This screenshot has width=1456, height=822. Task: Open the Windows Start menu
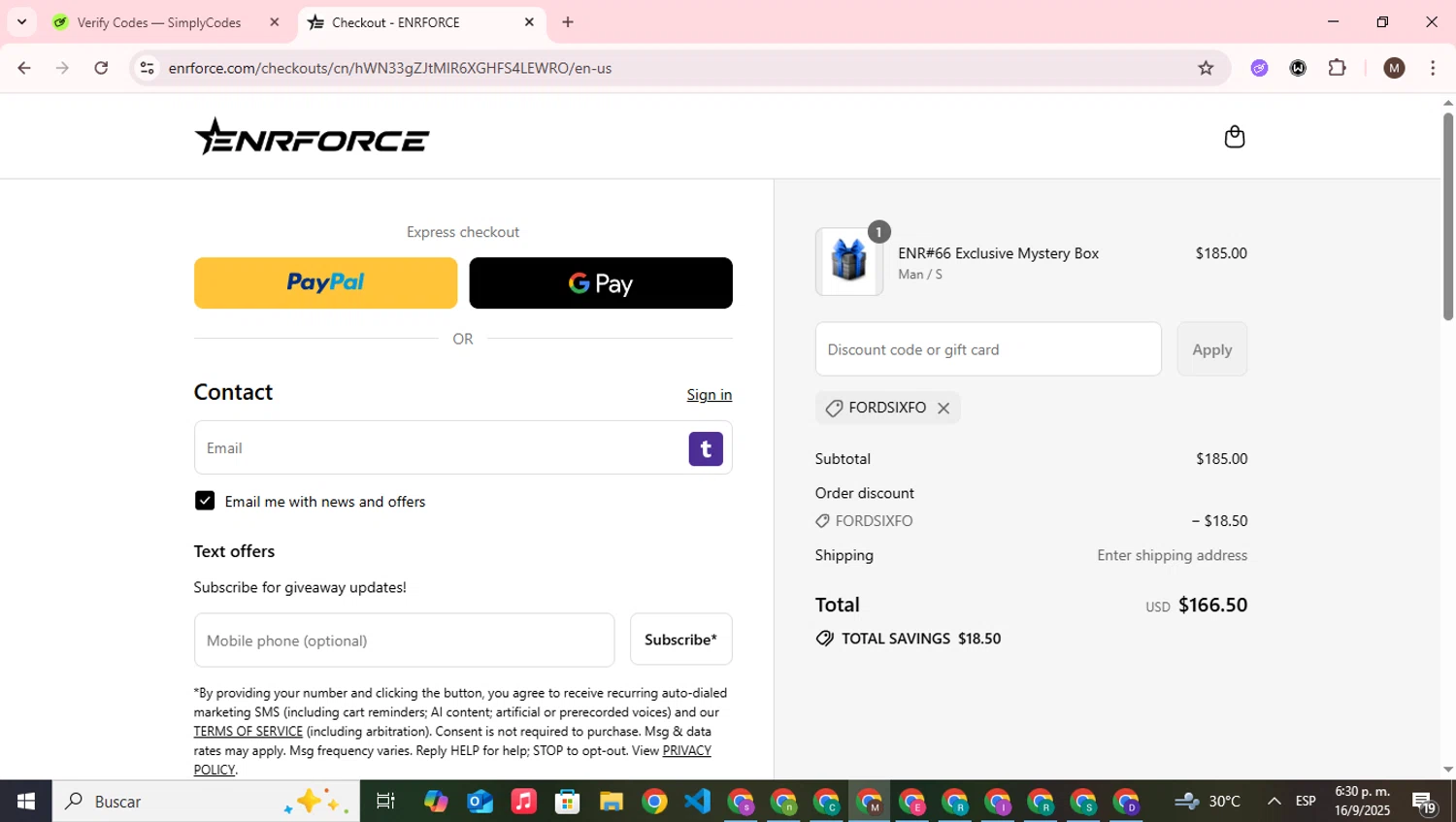[26, 802]
